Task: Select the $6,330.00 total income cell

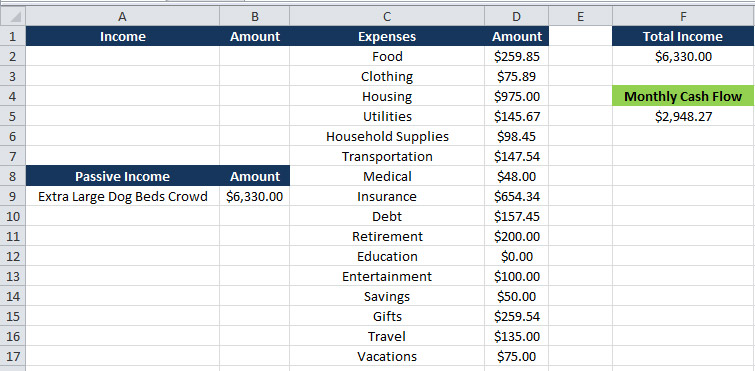Action: (683, 56)
